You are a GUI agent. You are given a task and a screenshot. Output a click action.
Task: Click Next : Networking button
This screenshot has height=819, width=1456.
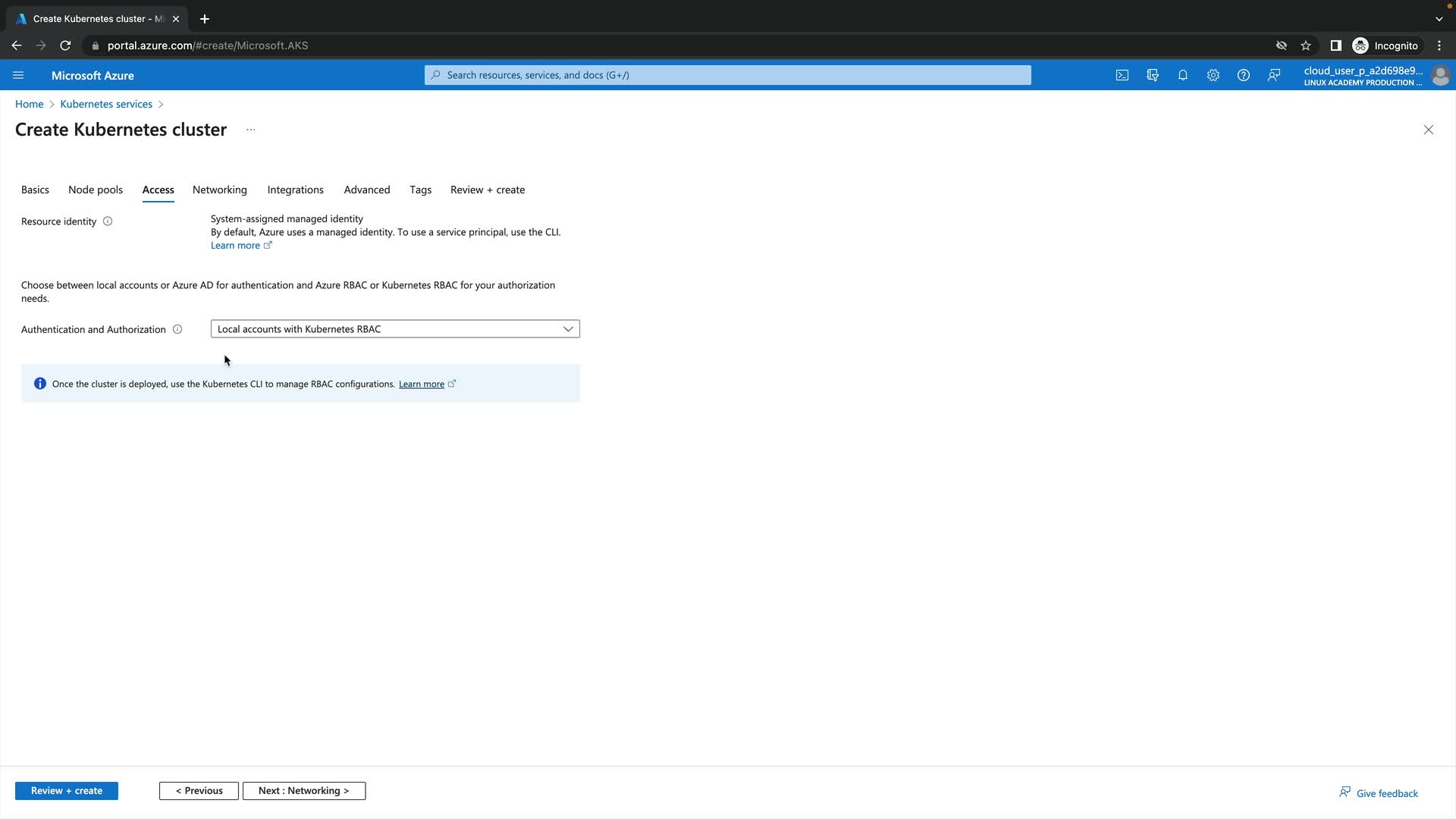[303, 791]
